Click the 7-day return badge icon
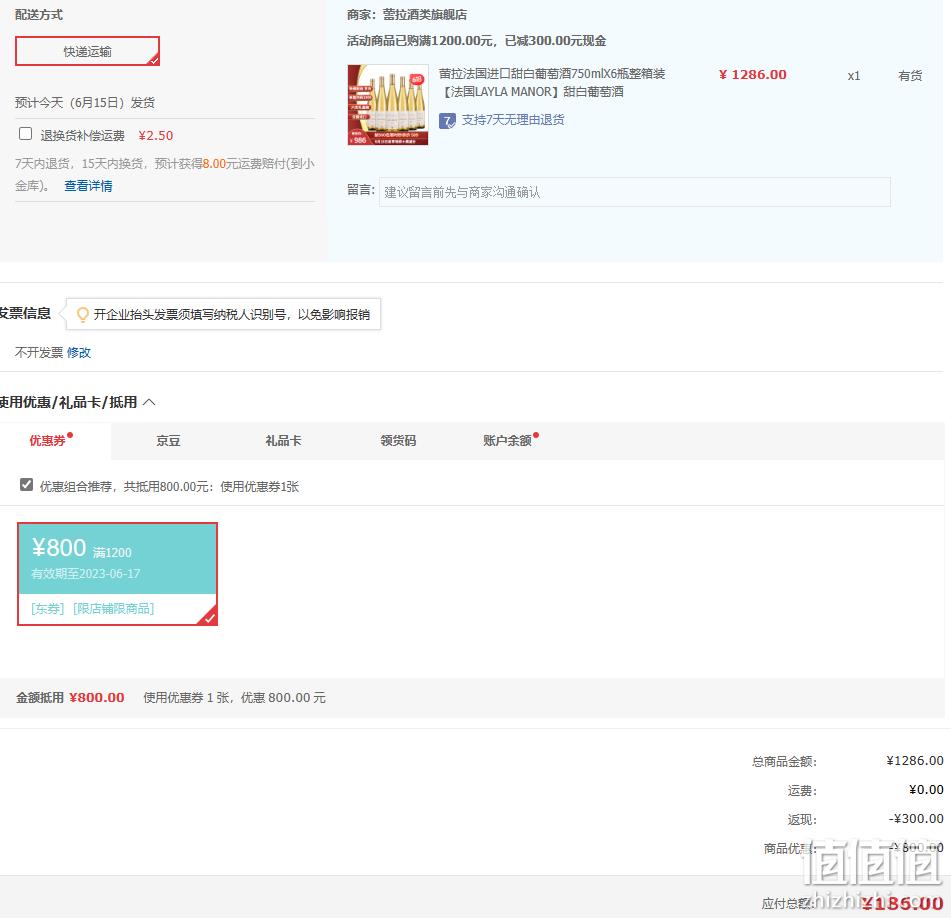Image resolution: width=951 pixels, height=918 pixels. (447, 121)
